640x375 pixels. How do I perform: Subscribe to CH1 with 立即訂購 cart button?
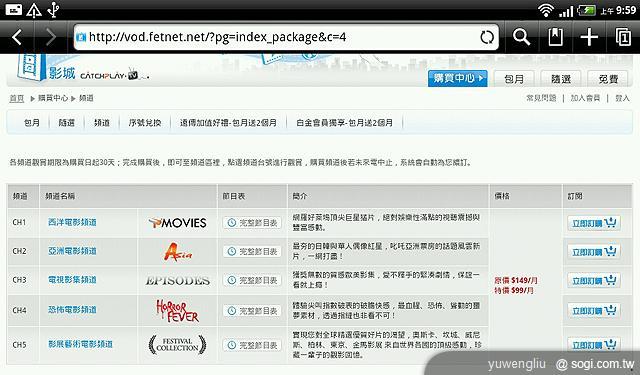(594, 223)
